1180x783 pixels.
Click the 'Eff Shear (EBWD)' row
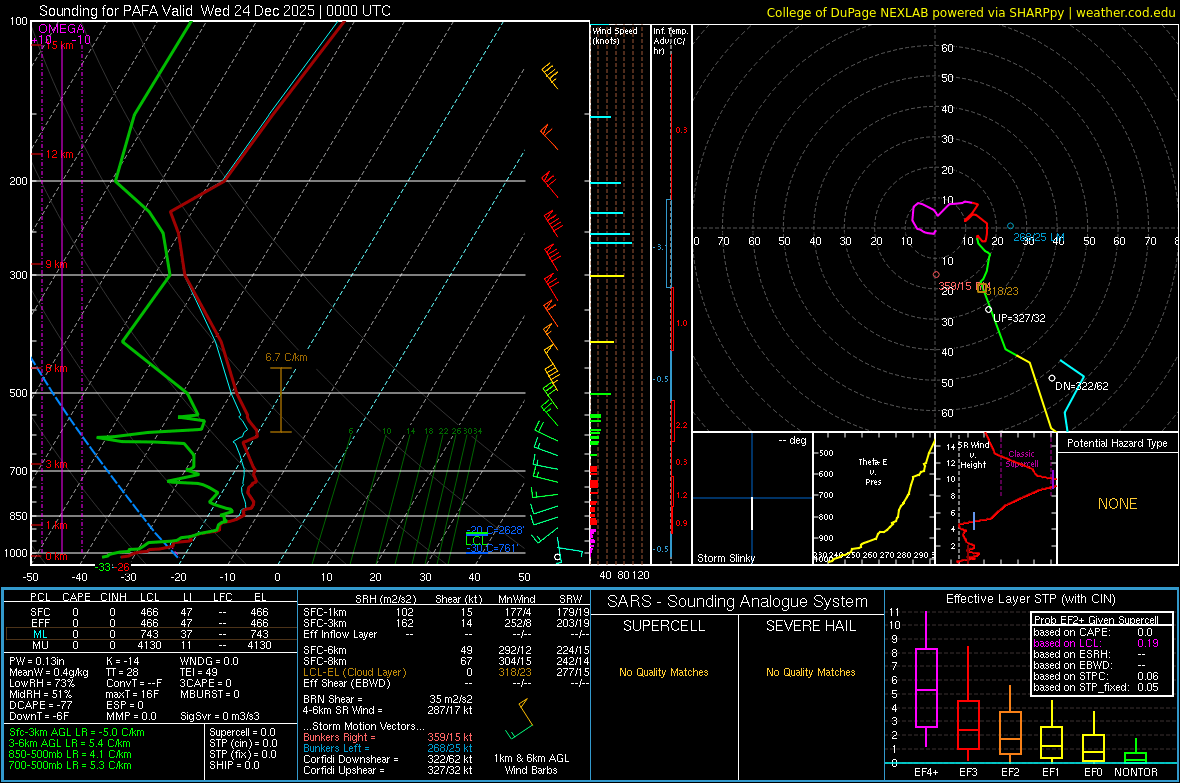[x=446, y=684]
